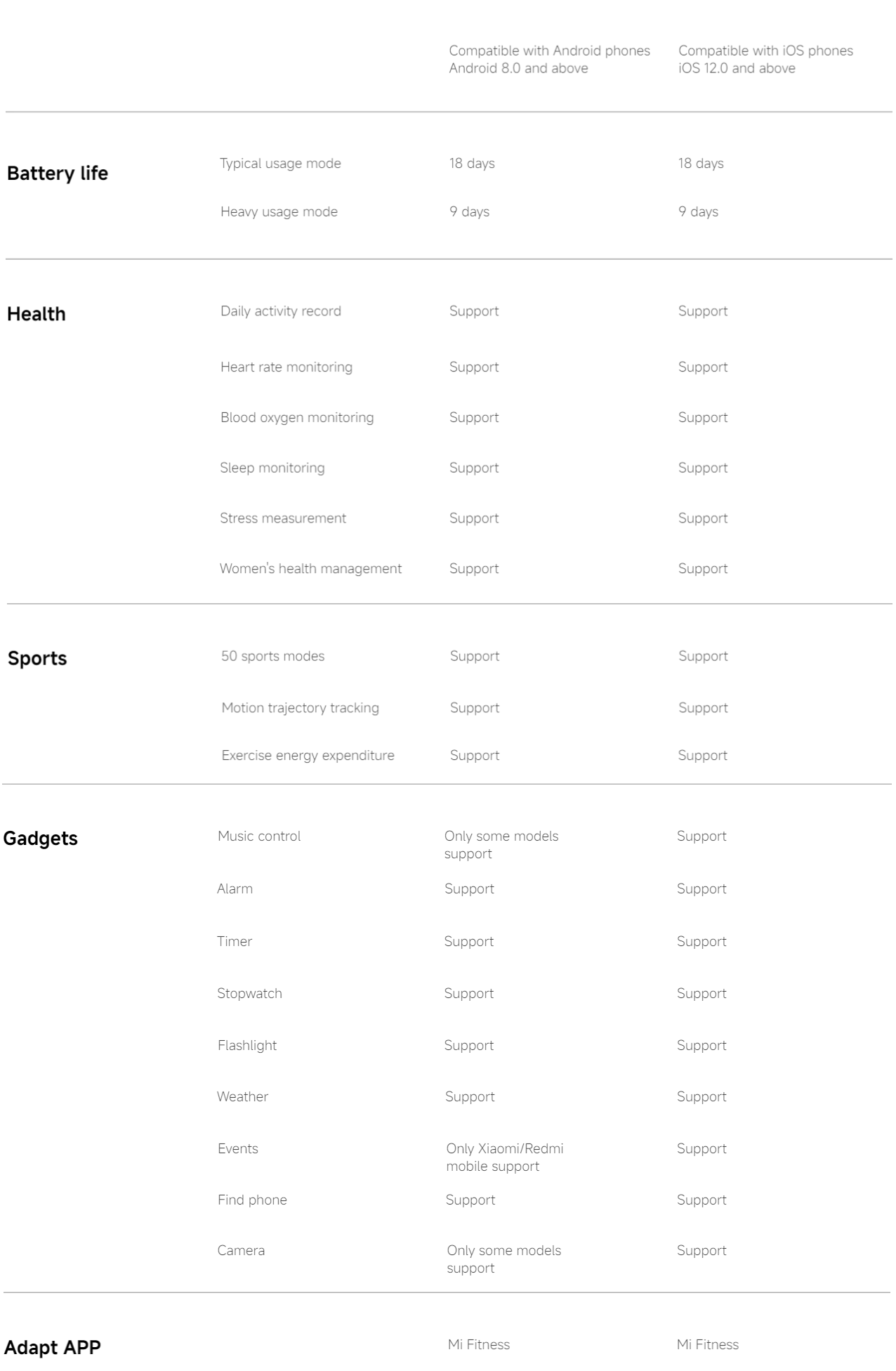Image resolution: width=896 pixels, height=1371 pixels.
Task: Click the Battery life section heading
Action: (x=58, y=173)
